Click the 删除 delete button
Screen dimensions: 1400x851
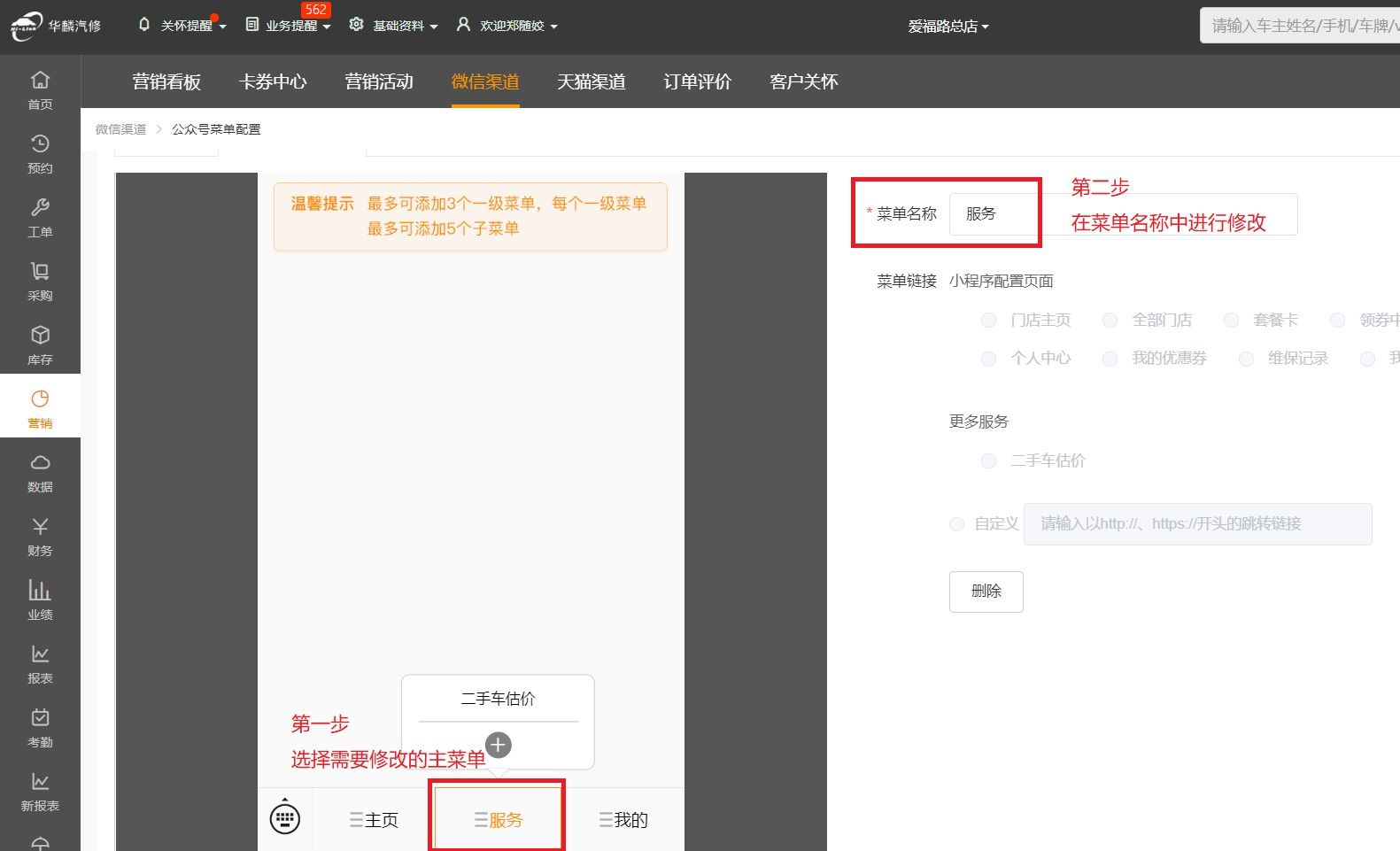(986, 592)
